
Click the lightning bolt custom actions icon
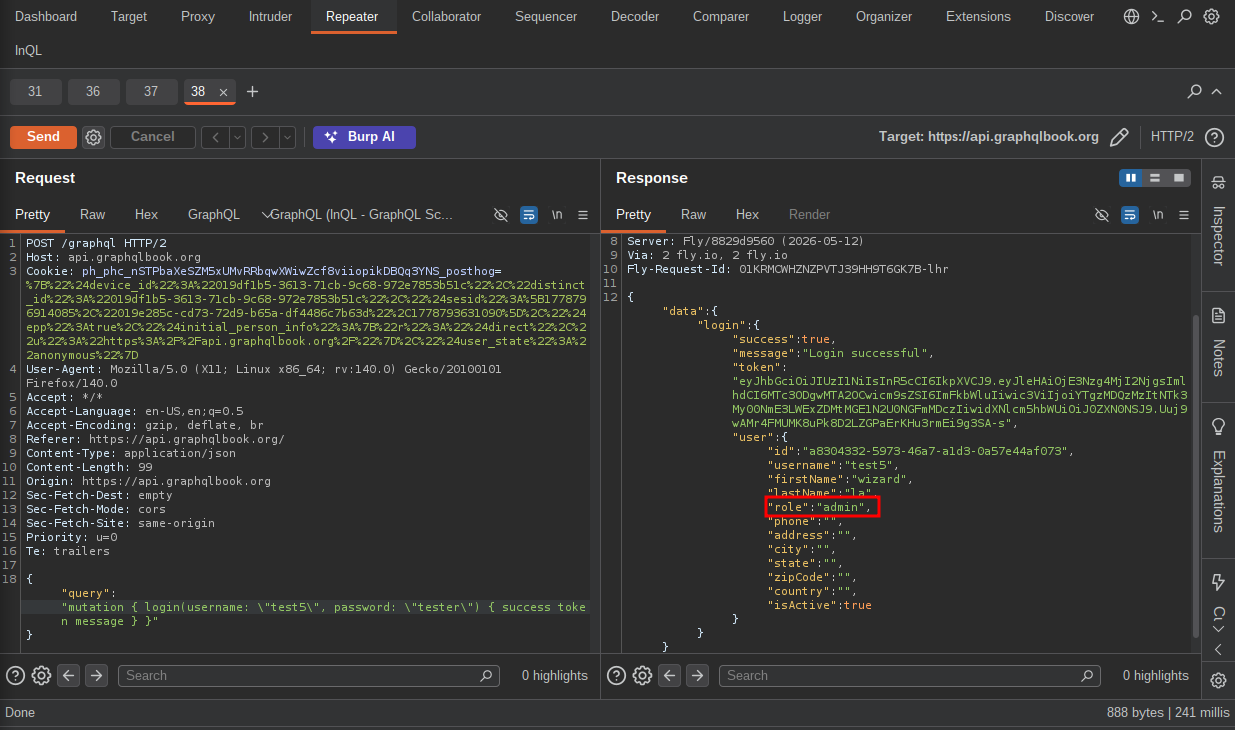(1218, 581)
